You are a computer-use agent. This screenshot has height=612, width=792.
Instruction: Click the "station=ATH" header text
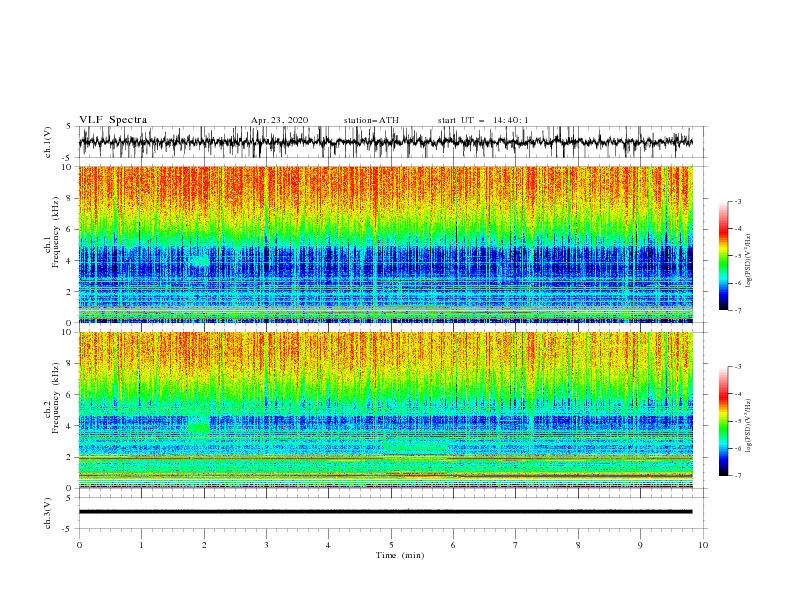point(371,120)
